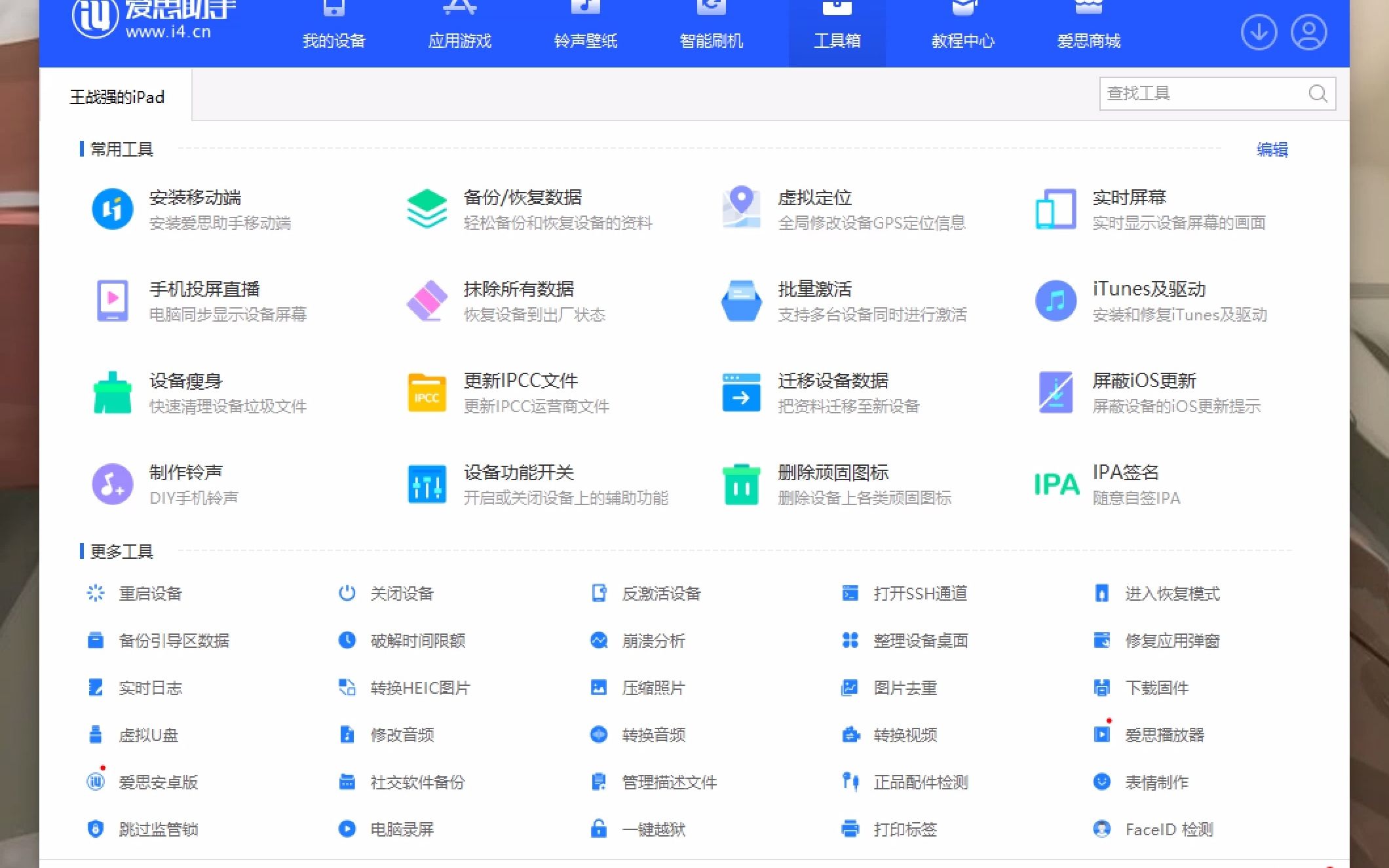Click the 修复应用弹窗 link
The image size is (1389, 868).
[x=1172, y=640]
